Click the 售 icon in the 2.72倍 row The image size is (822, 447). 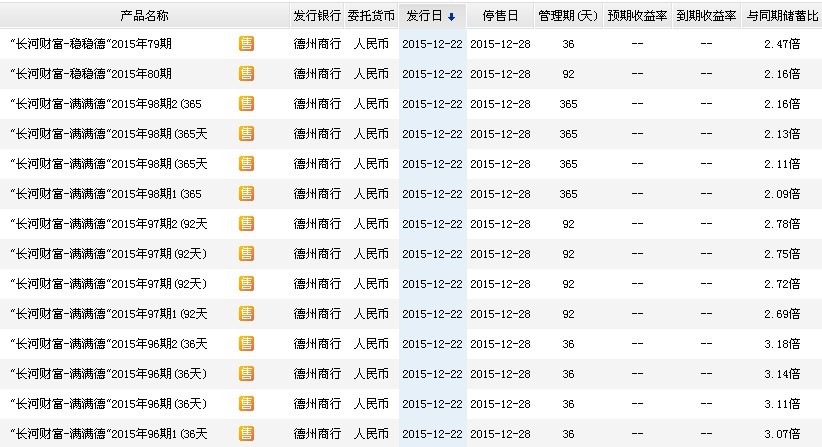[246, 284]
